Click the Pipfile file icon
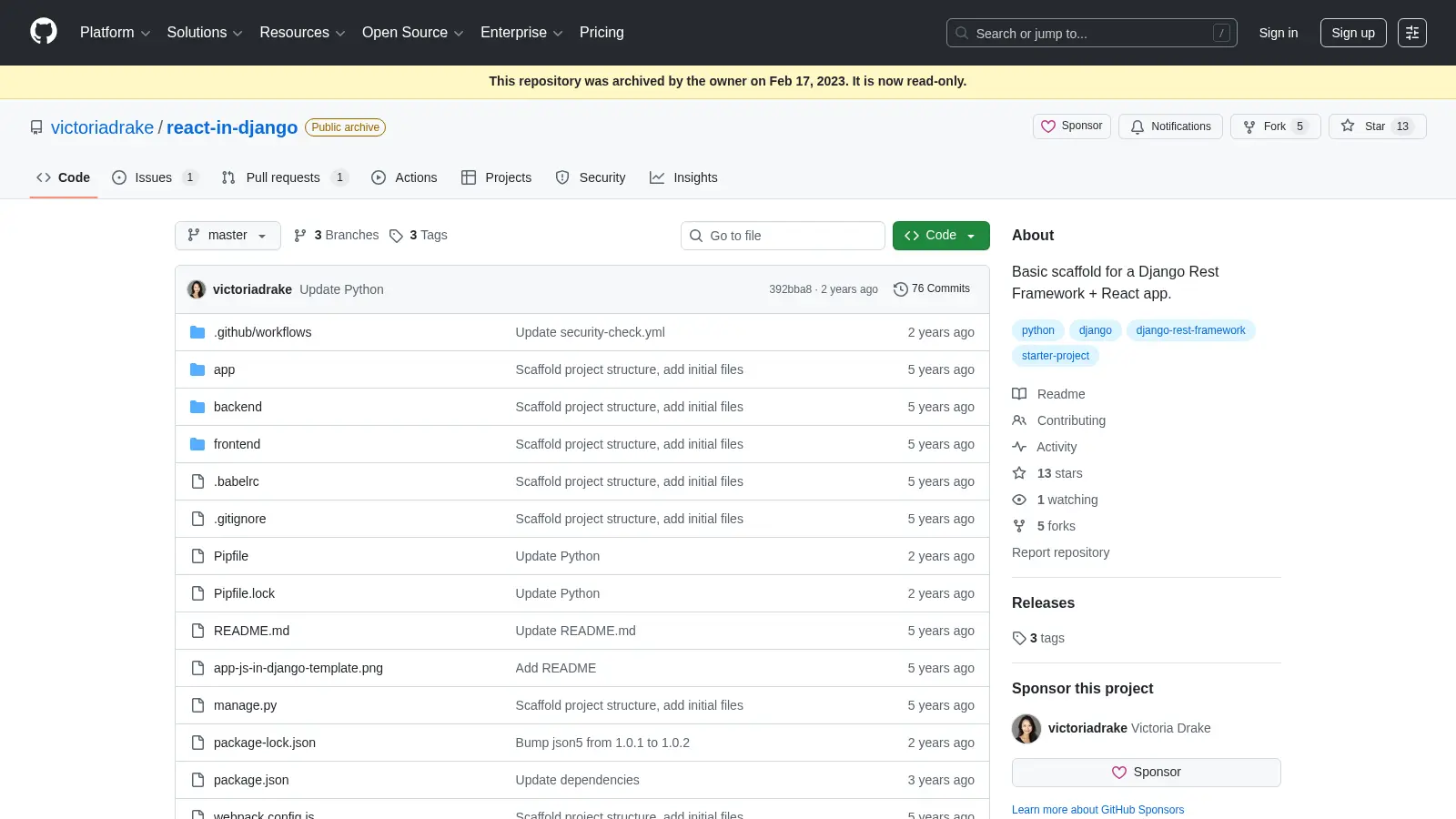The image size is (1456, 819). point(197,556)
